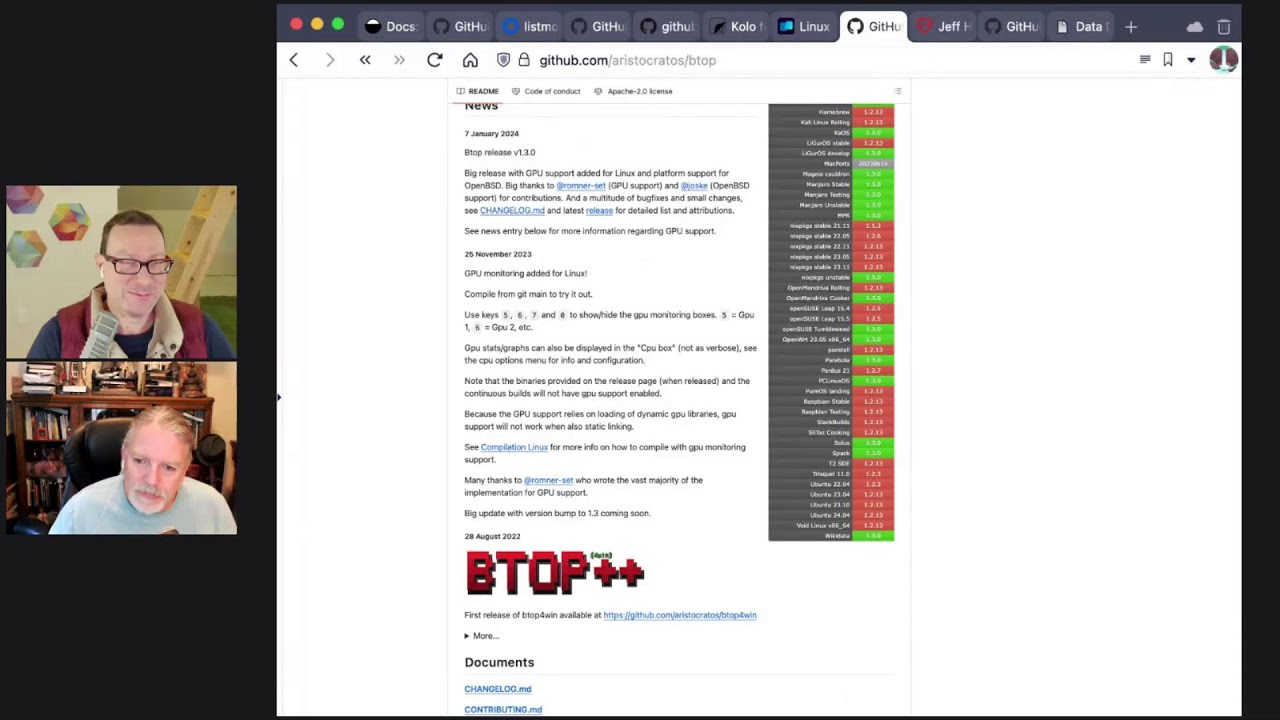The height and width of the screenshot is (720, 1280).
Task: Click the forward navigation arrow
Action: tap(330, 60)
